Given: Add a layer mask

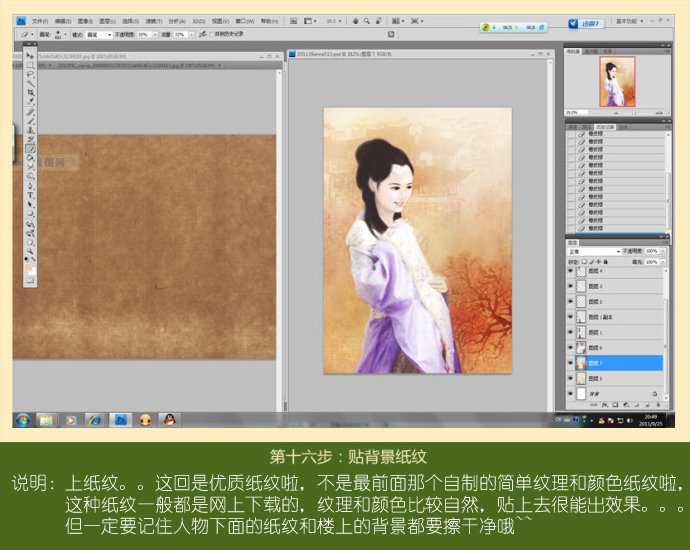Looking at the screenshot, I should [x=615, y=404].
